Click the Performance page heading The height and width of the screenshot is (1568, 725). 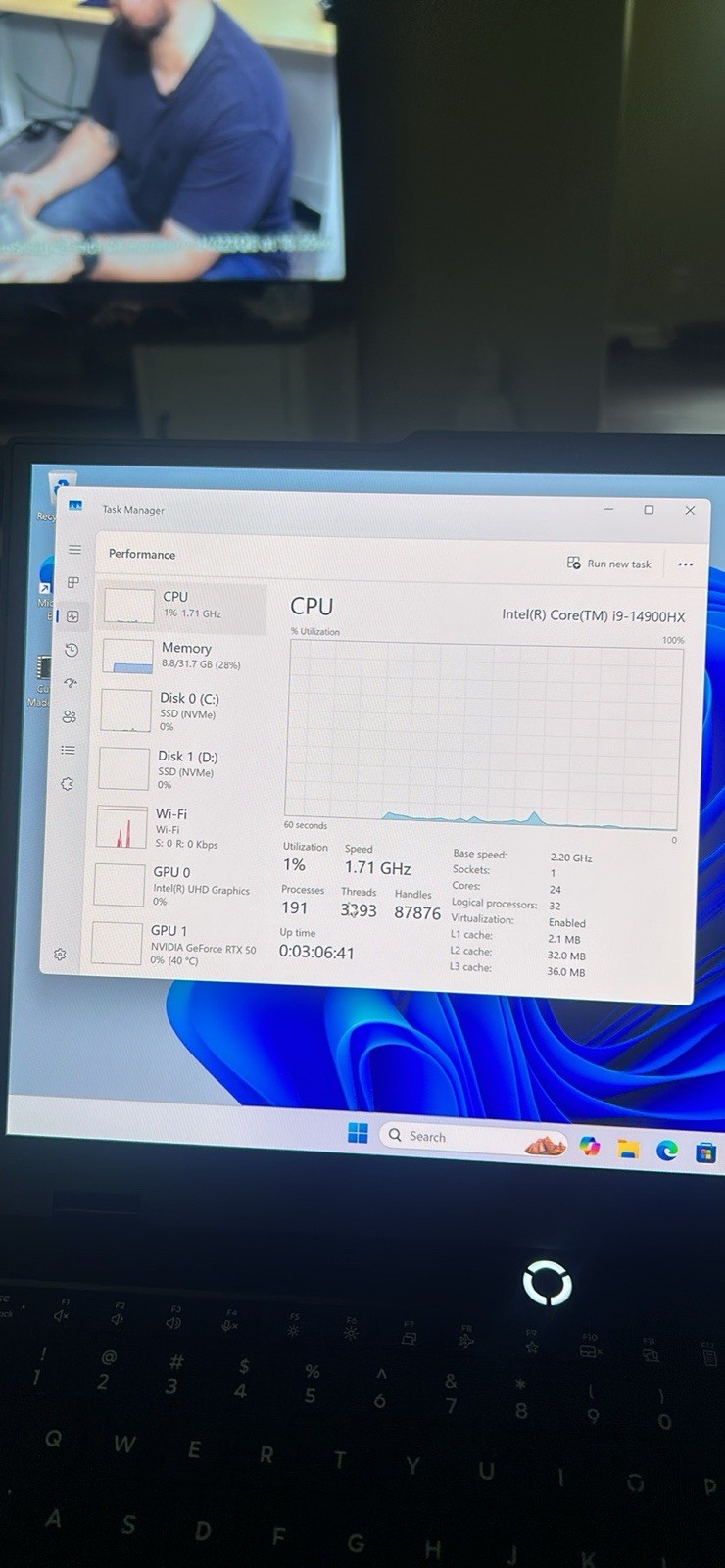(142, 554)
